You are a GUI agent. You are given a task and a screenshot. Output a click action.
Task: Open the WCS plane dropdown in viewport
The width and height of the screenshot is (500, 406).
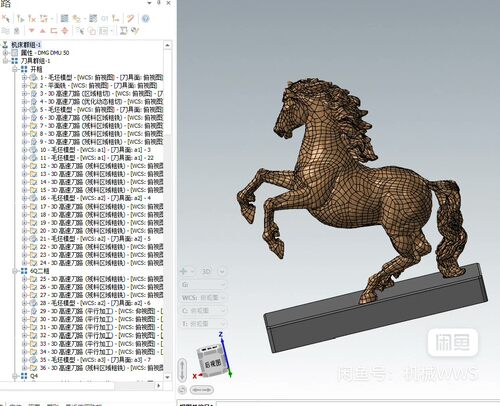click(204, 298)
